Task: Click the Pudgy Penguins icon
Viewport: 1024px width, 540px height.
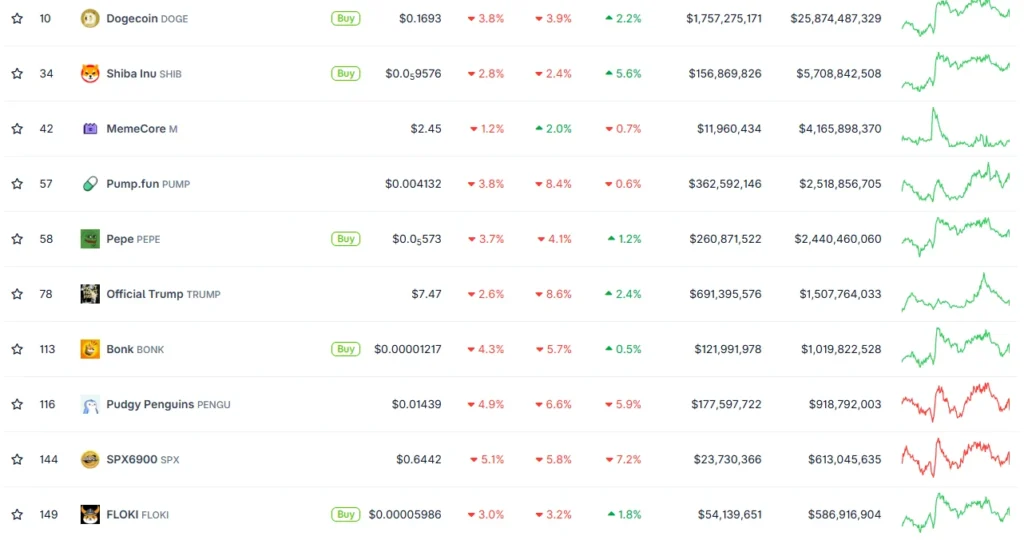Action: [90, 404]
